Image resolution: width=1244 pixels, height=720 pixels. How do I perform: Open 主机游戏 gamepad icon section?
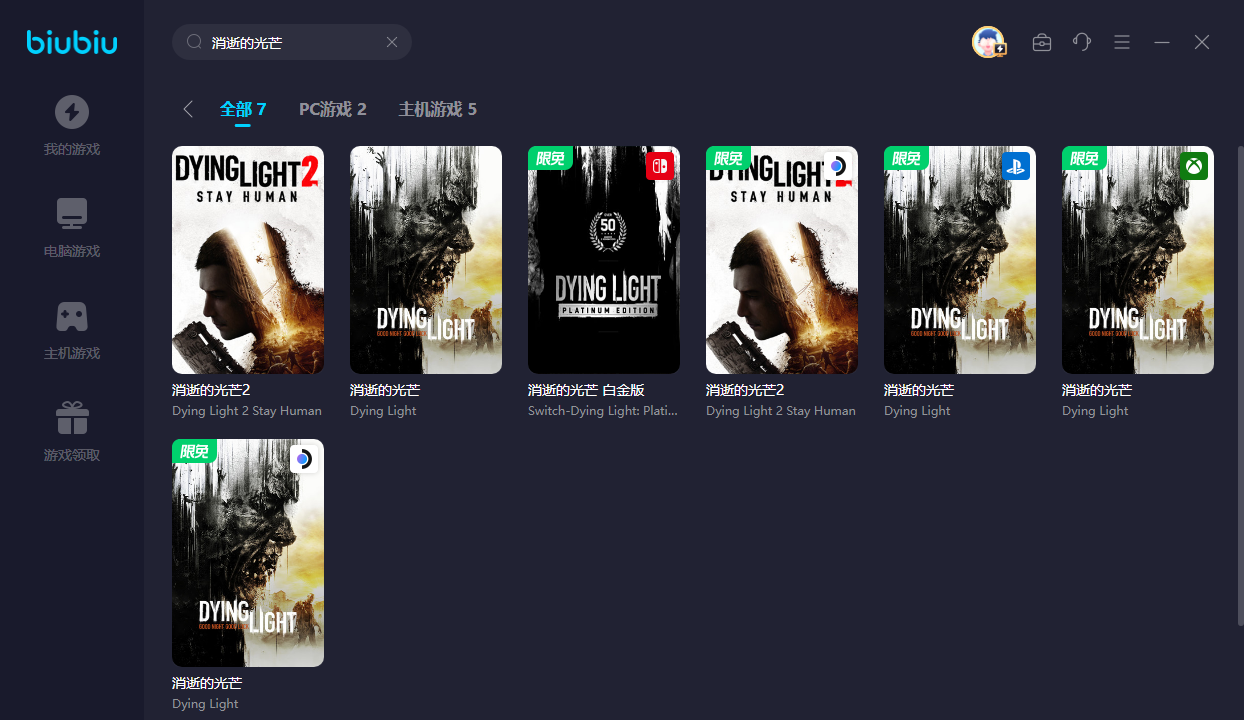(72, 316)
